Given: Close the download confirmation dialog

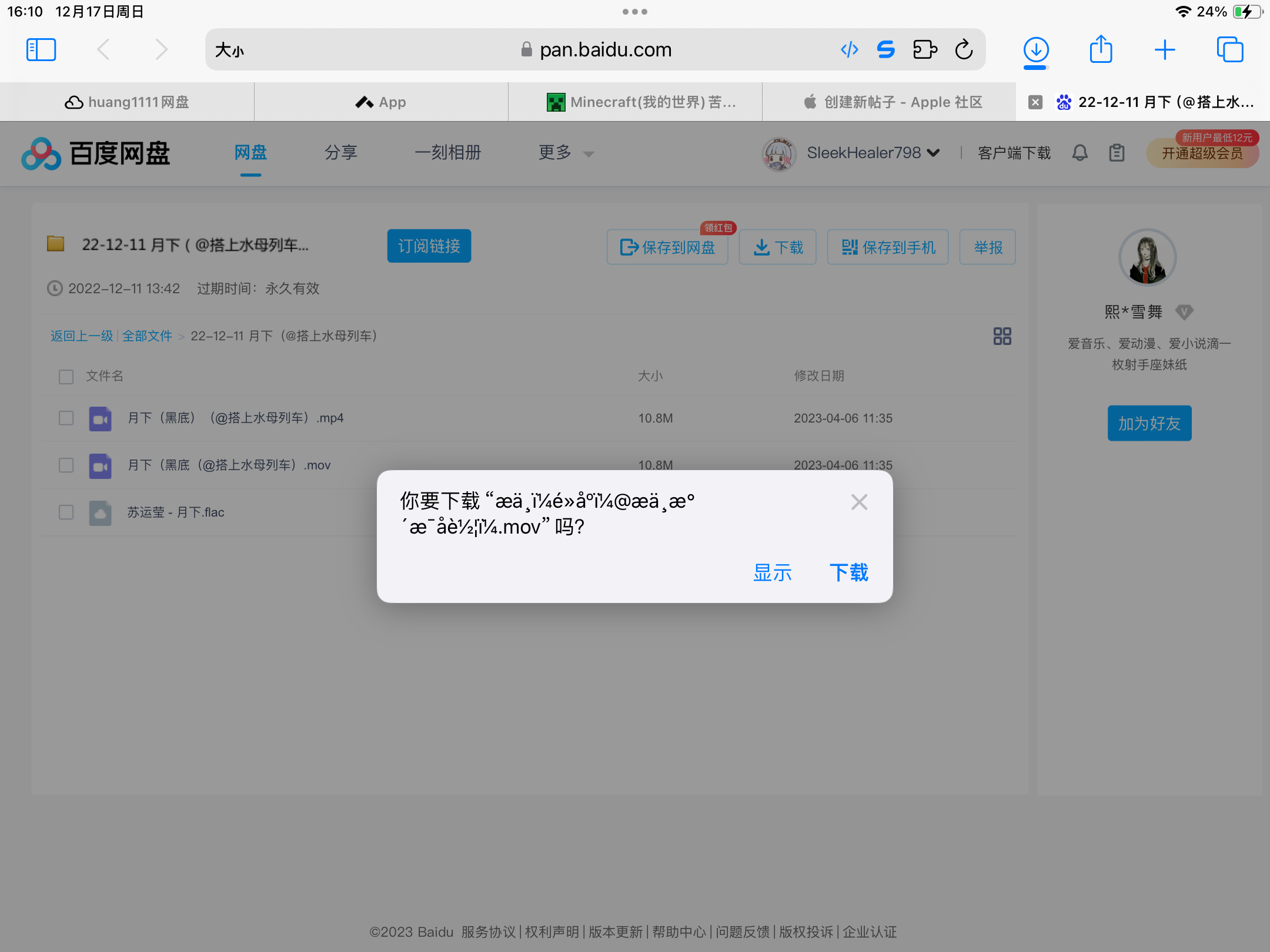Looking at the screenshot, I should 859,502.
